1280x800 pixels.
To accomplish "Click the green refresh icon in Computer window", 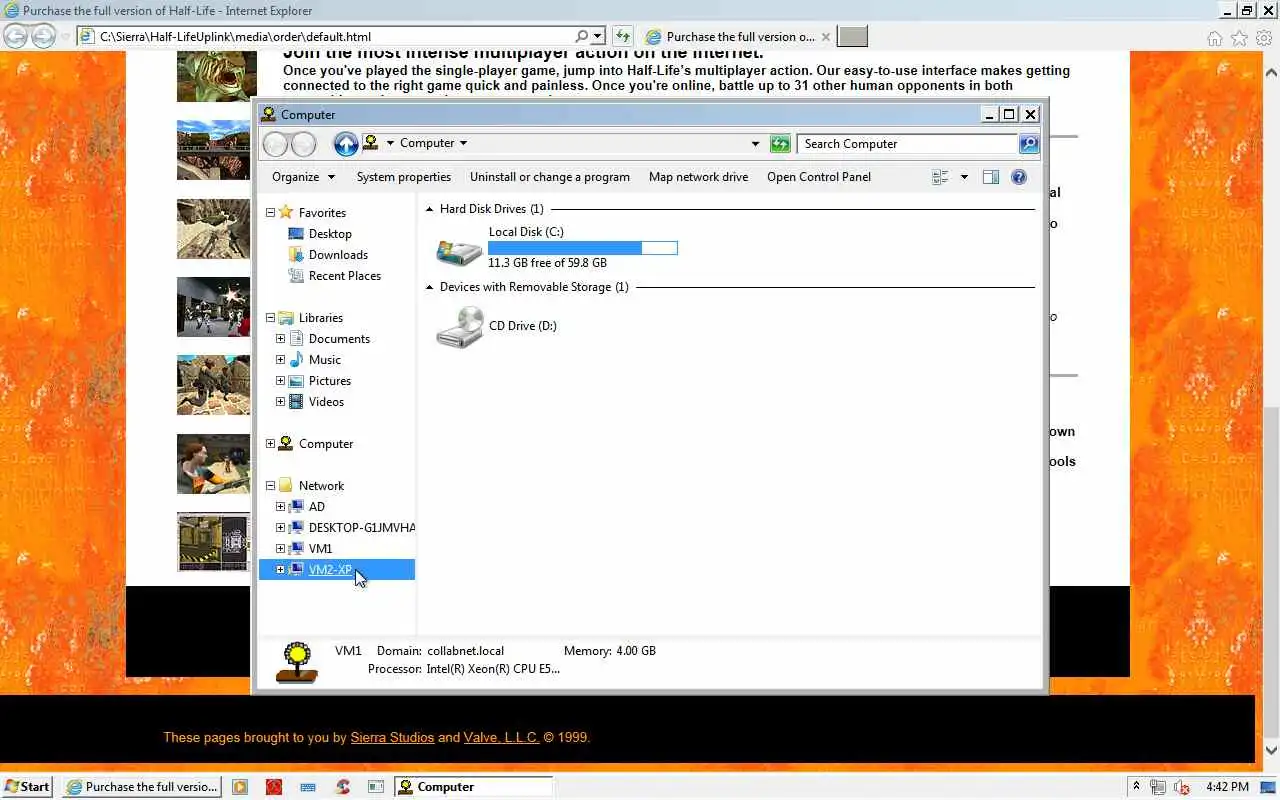I will pyautogui.click(x=780, y=144).
